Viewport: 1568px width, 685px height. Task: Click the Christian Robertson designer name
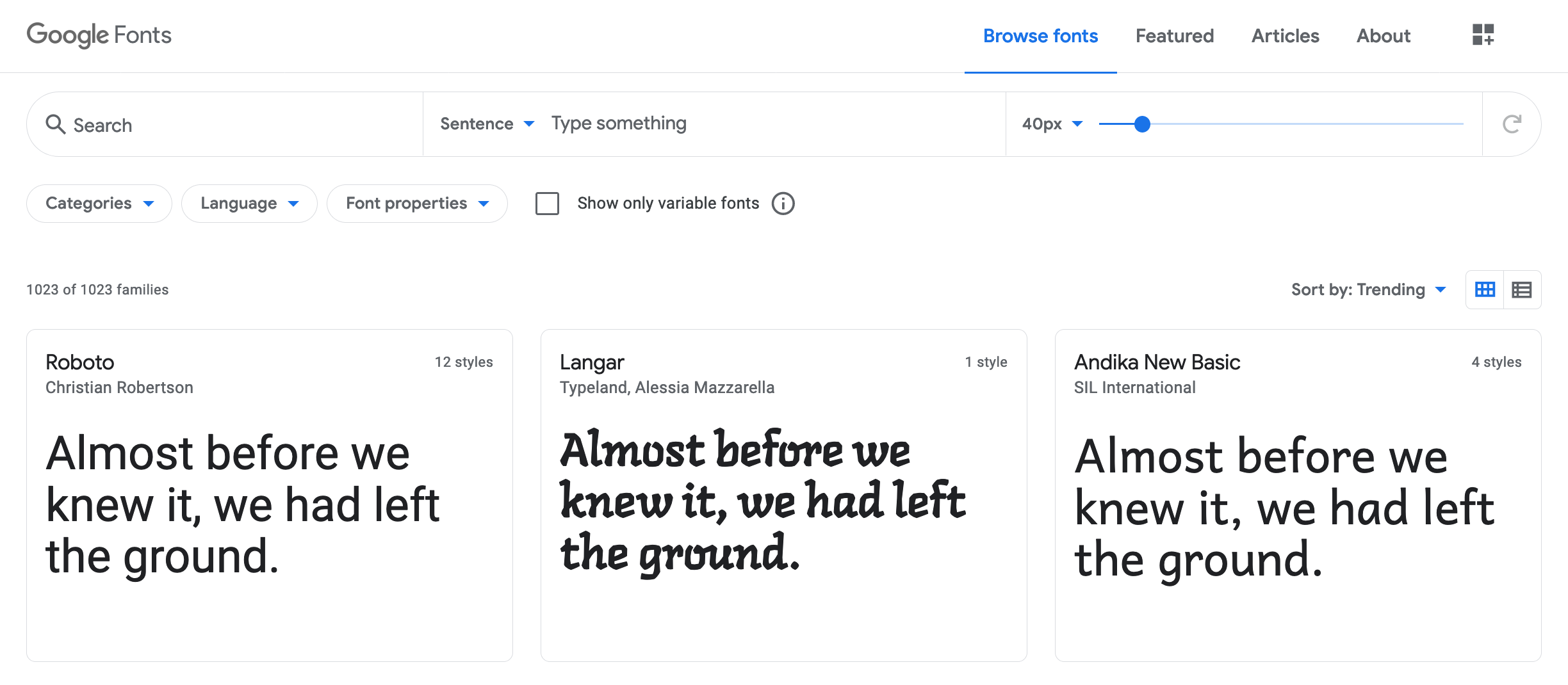(119, 387)
